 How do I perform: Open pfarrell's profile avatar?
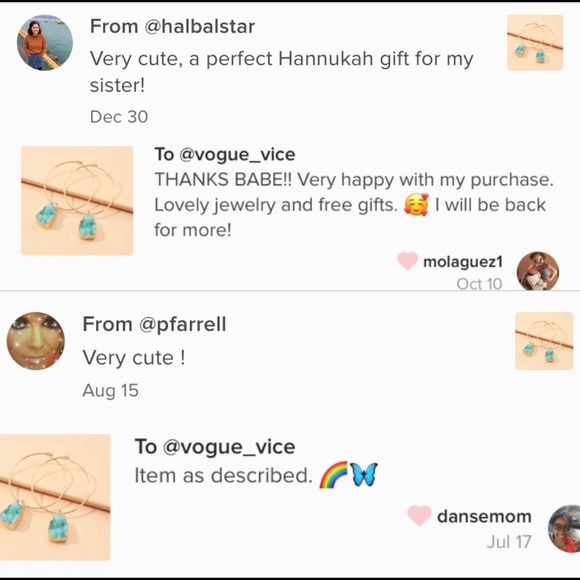36,341
